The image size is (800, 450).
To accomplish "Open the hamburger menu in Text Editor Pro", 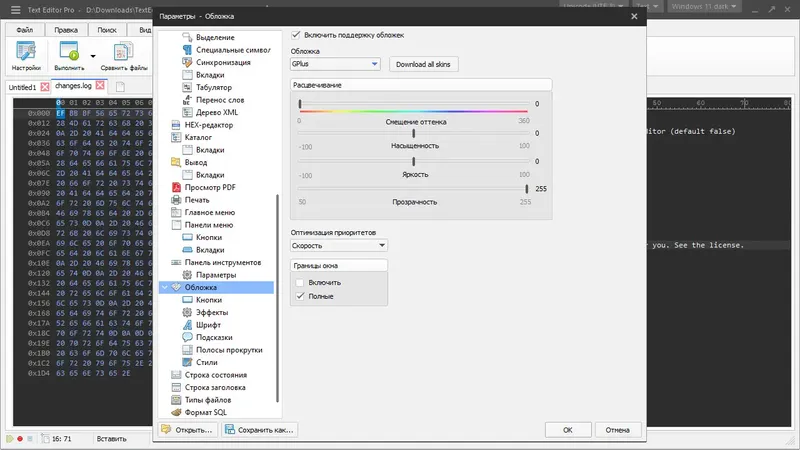I will click(x=16, y=10).
